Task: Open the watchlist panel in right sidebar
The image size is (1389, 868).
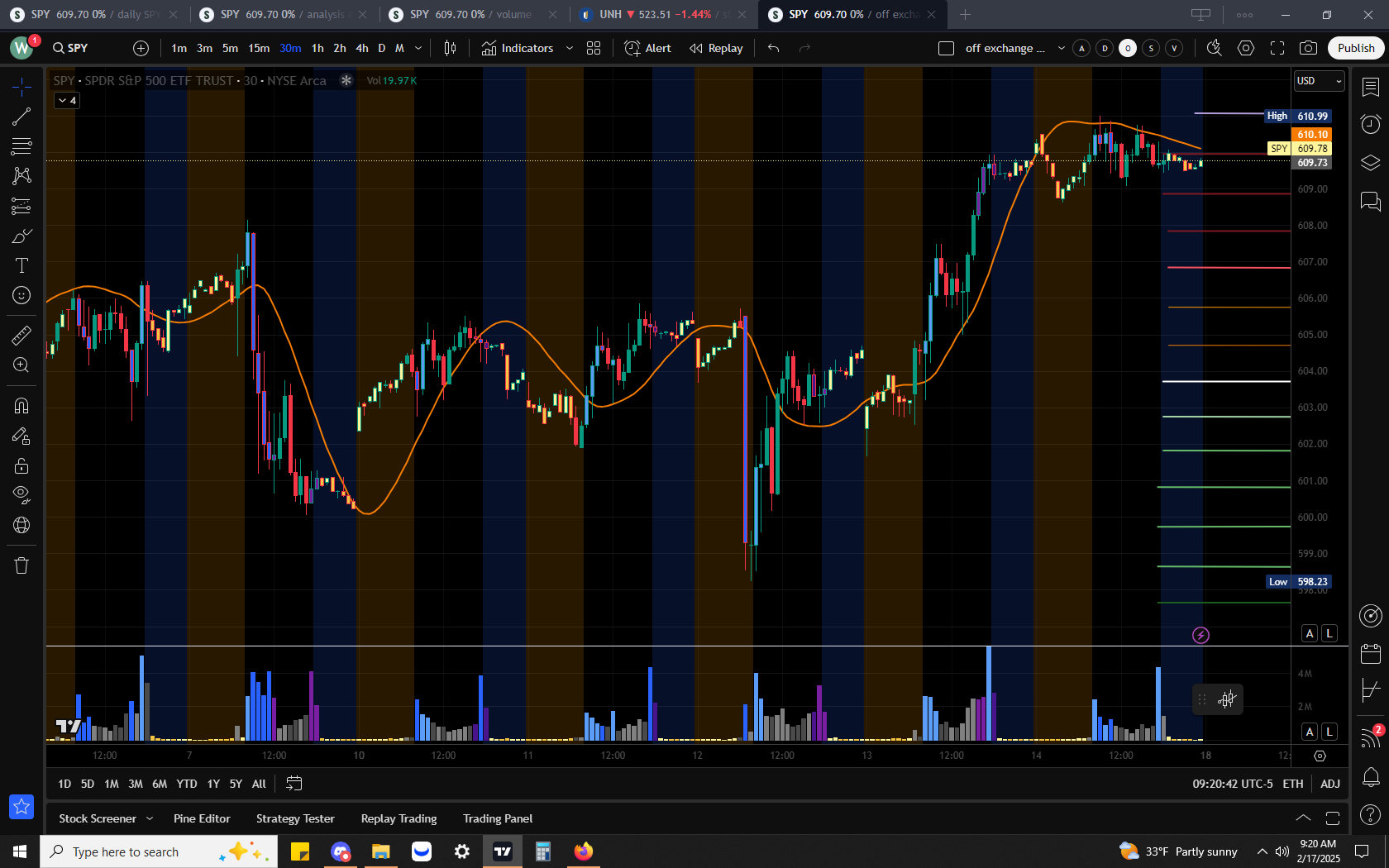Action: pyautogui.click(x=1371, y=87)
